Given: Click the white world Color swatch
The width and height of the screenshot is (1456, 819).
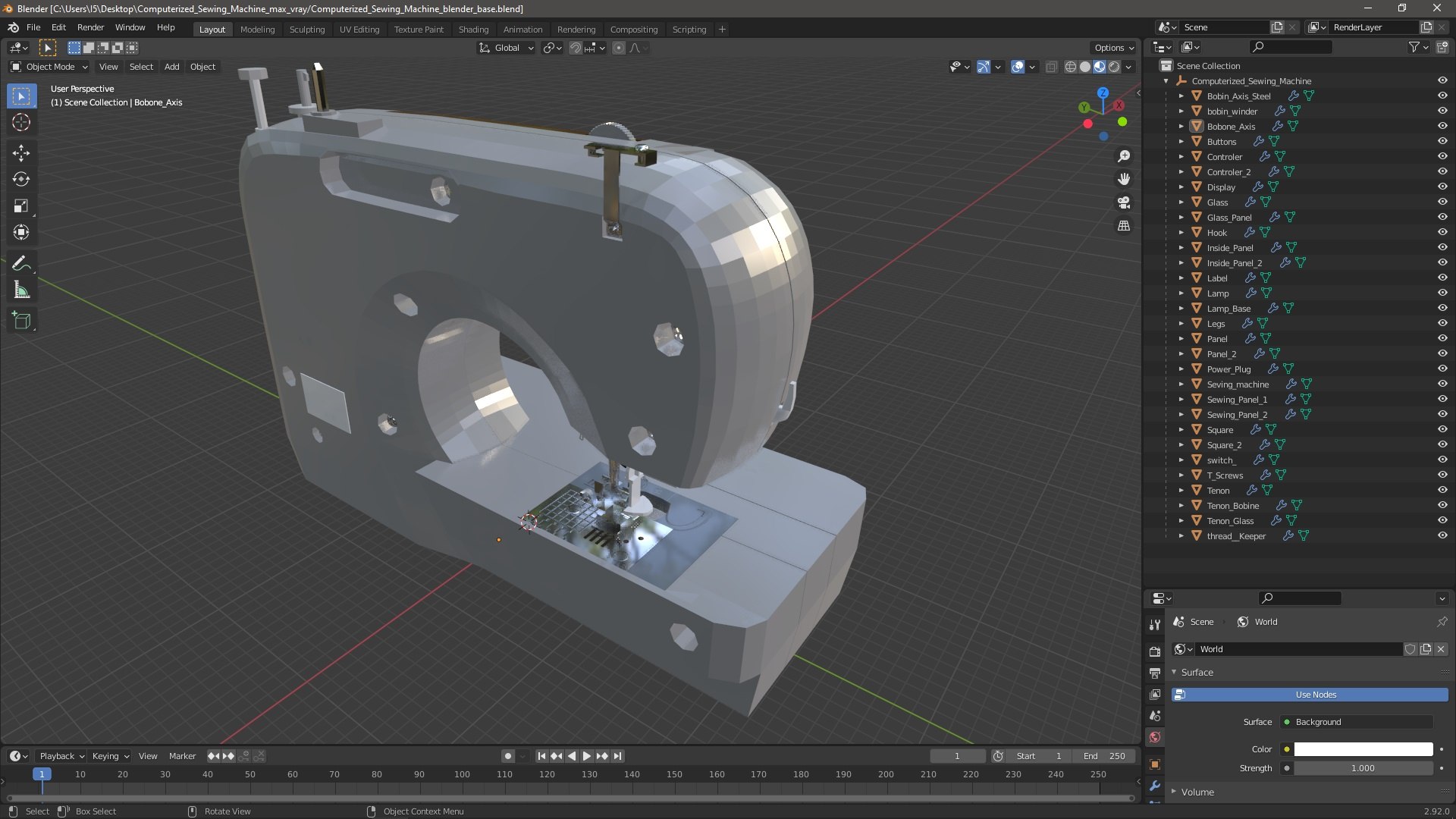Looking at the screenshot, I should [x=1363, y=749].
